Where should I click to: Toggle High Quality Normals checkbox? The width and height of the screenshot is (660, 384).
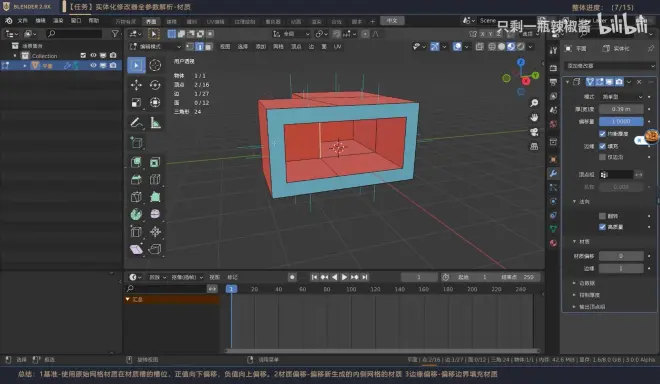[602, 227]
